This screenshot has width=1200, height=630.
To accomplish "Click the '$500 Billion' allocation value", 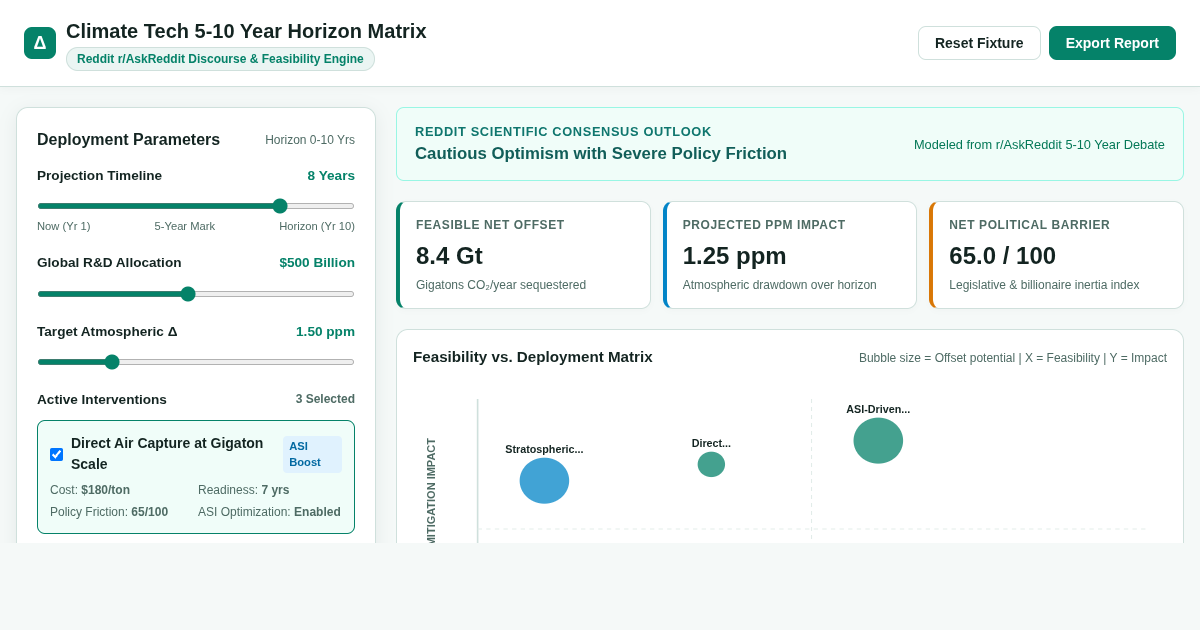I will (x=317, y=263).
